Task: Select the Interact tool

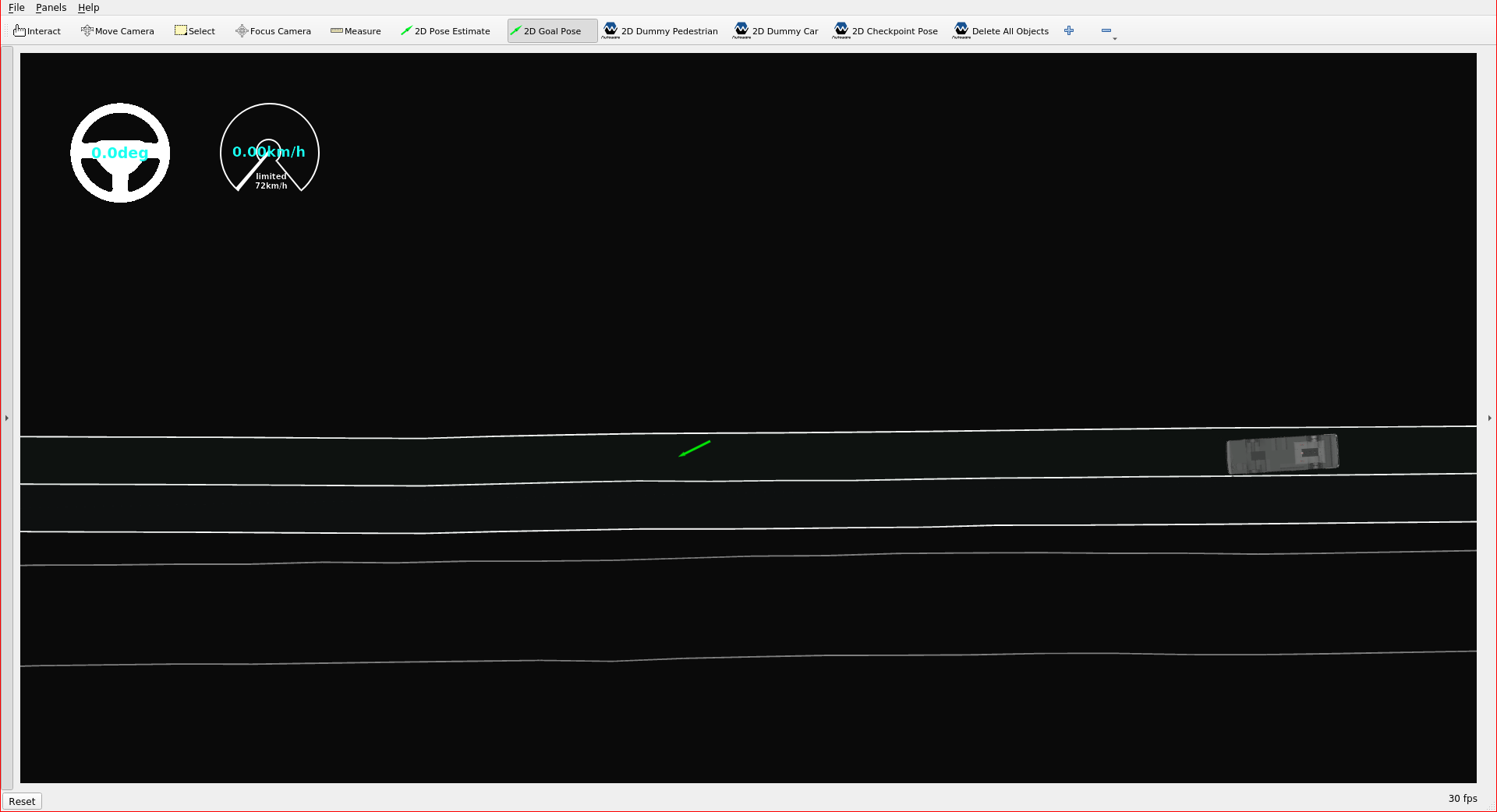Action: click(37, 30)
